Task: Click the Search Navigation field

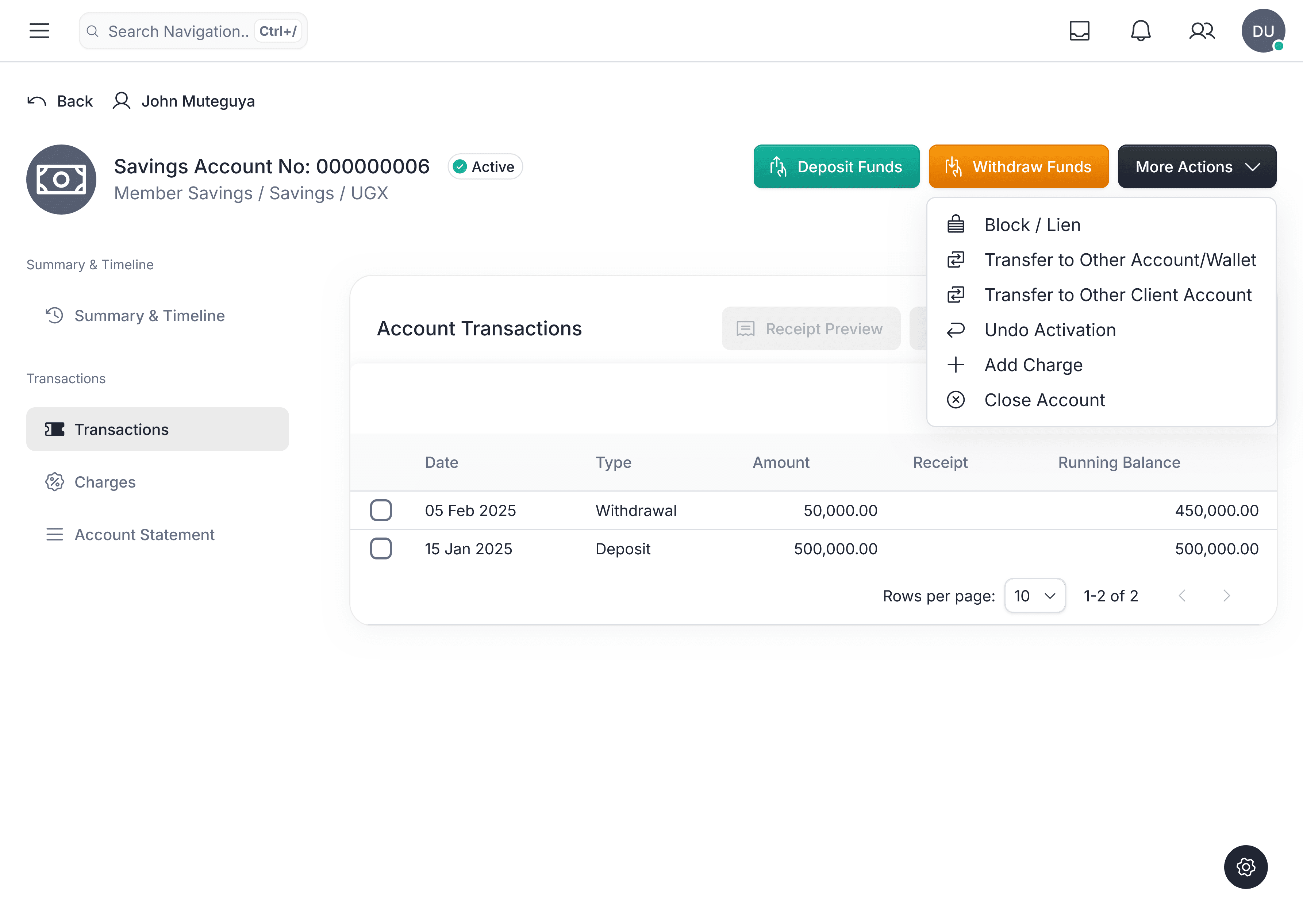Action: pos(177,31)
